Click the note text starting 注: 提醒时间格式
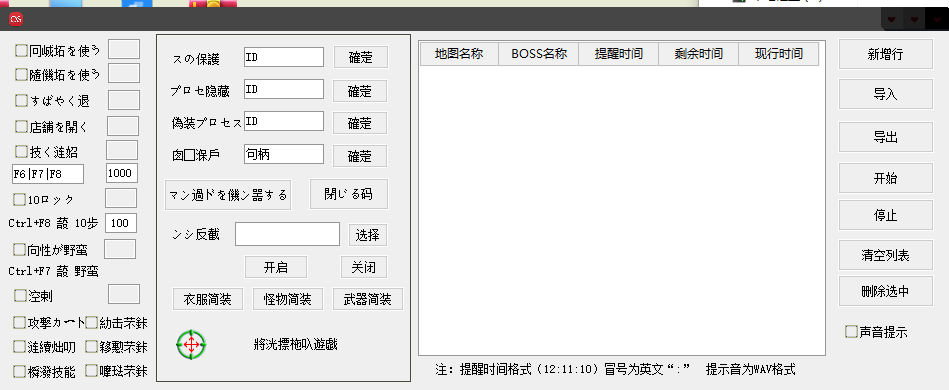Screen dimensions: 949x390 [615, 369]
